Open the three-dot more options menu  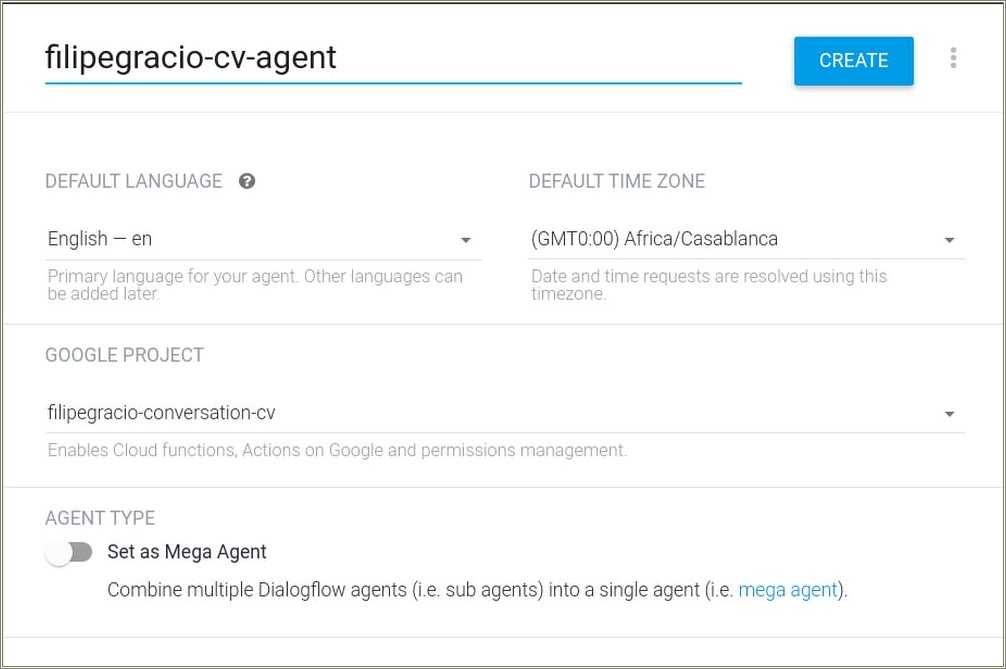pyautogui.click(x=953, y=58)
